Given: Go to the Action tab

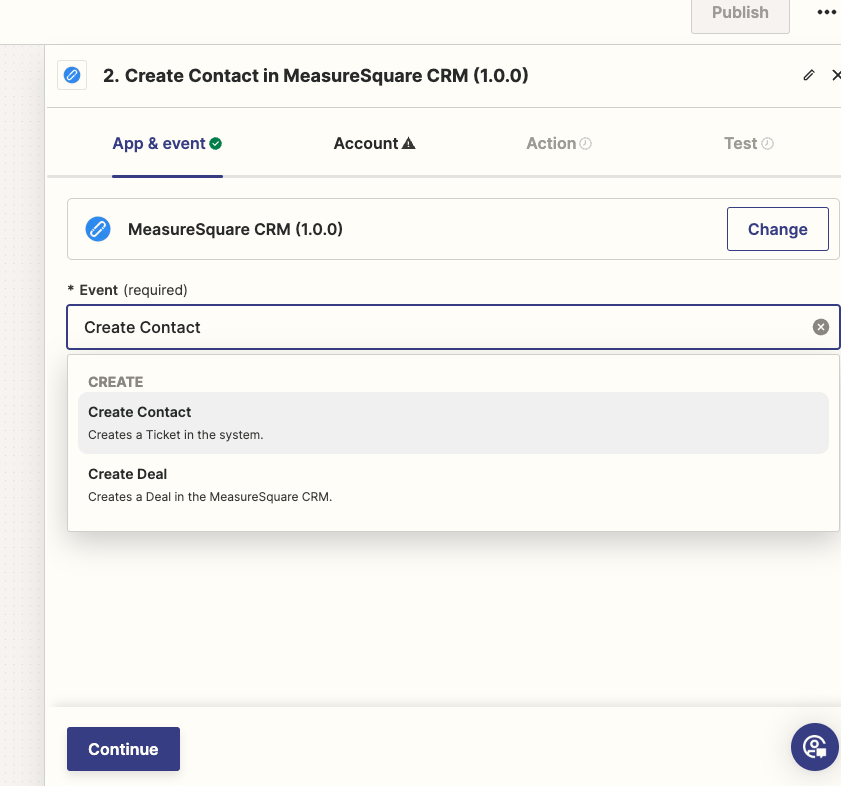Looking at the screenshot, I should 551,144.
